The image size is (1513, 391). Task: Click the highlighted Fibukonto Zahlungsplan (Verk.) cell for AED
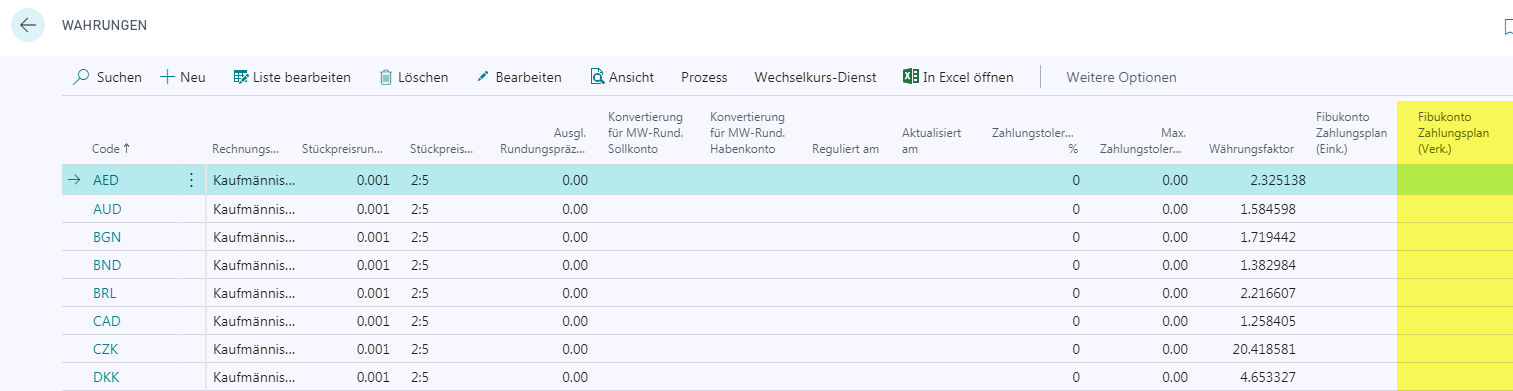tap(1455, 180)
